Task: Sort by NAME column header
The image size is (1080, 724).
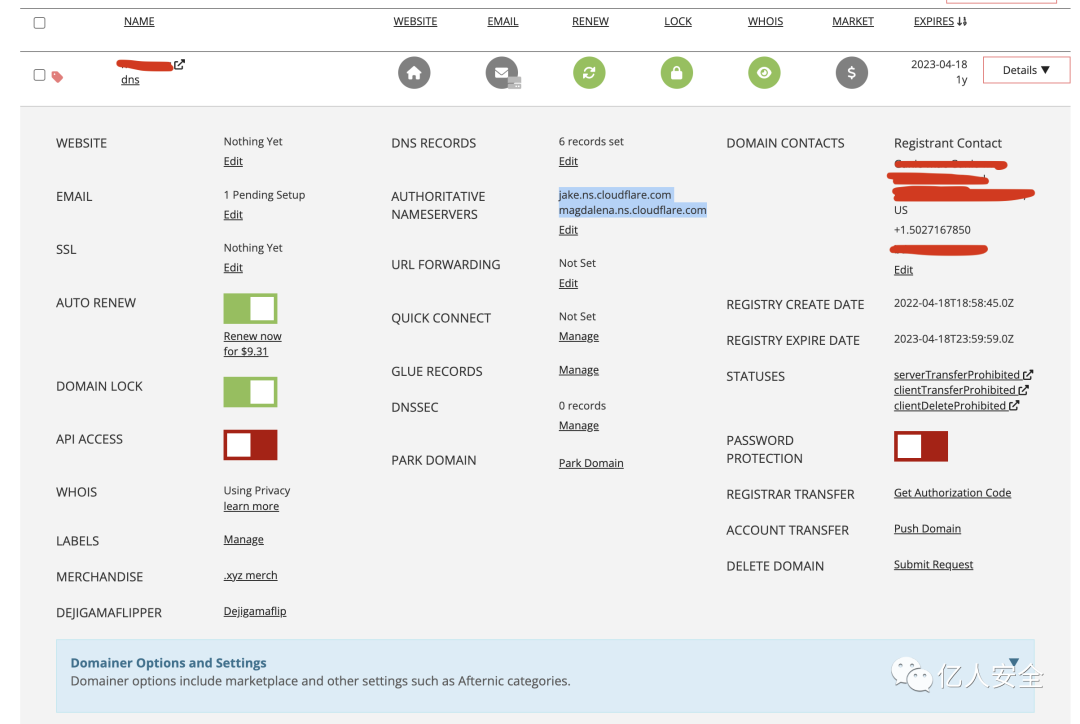Action: 139,21
